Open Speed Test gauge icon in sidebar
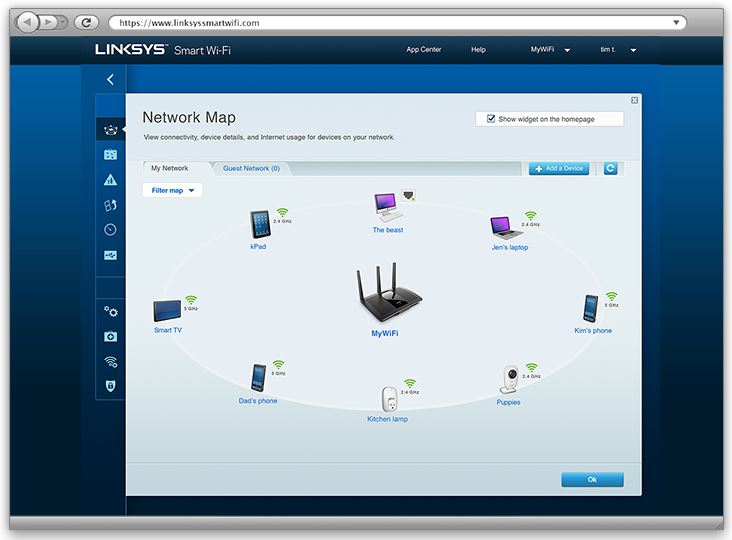 [110, 230]
